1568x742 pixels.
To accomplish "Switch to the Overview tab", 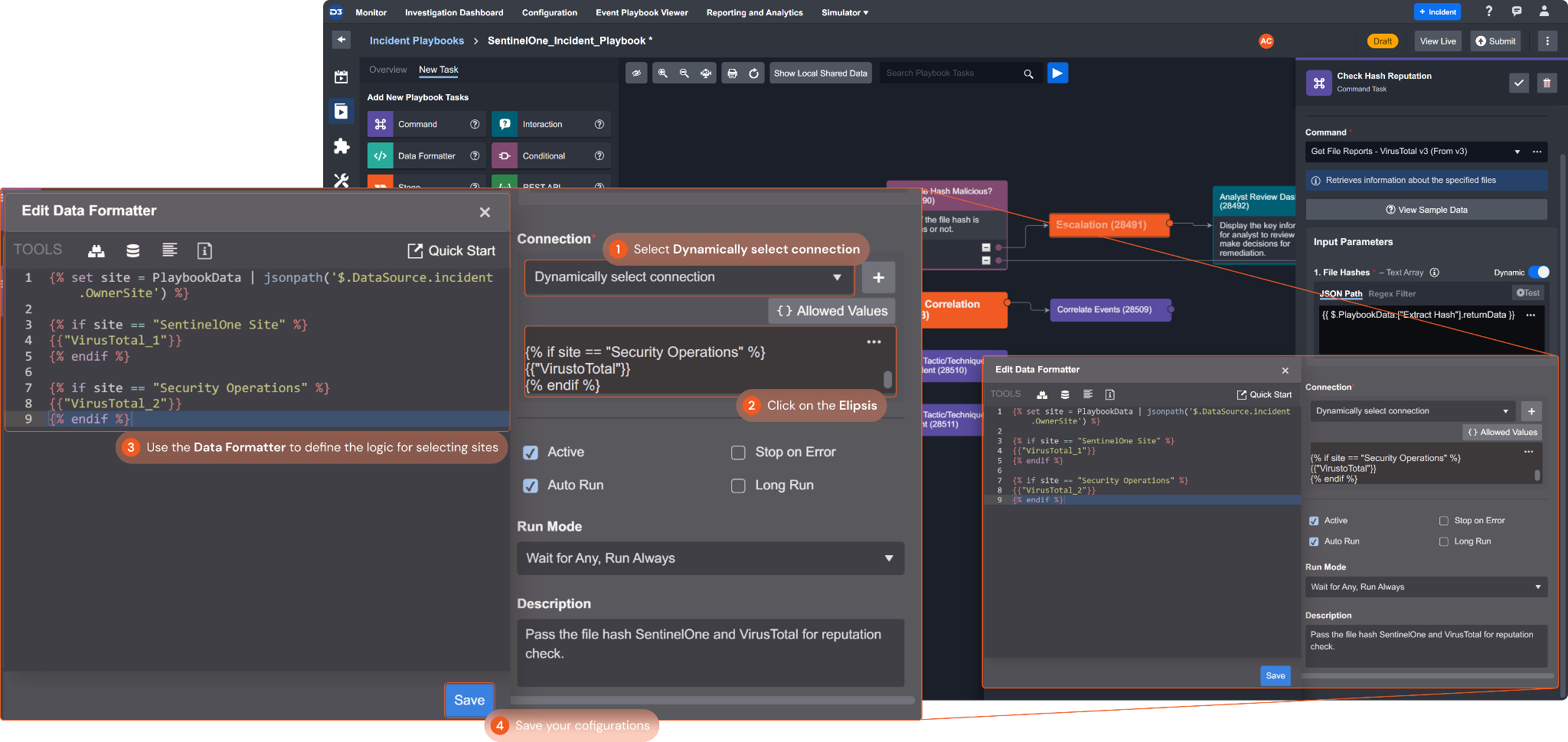I will 387,70.
